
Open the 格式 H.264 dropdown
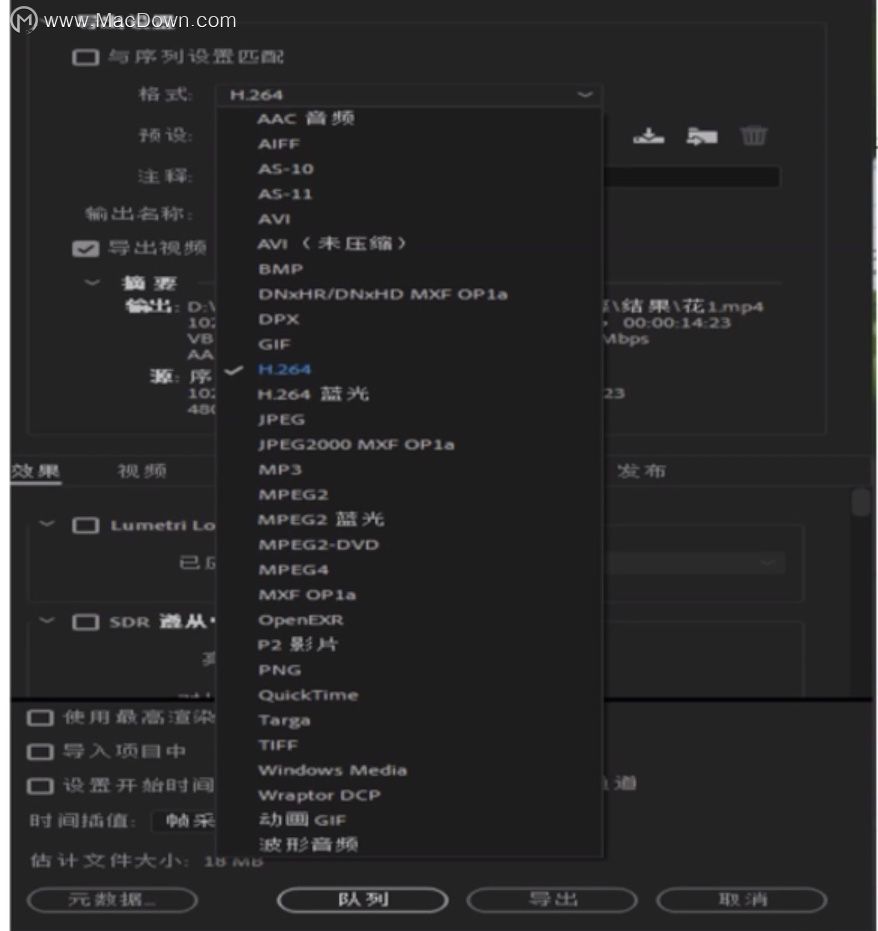coord(409,95)
